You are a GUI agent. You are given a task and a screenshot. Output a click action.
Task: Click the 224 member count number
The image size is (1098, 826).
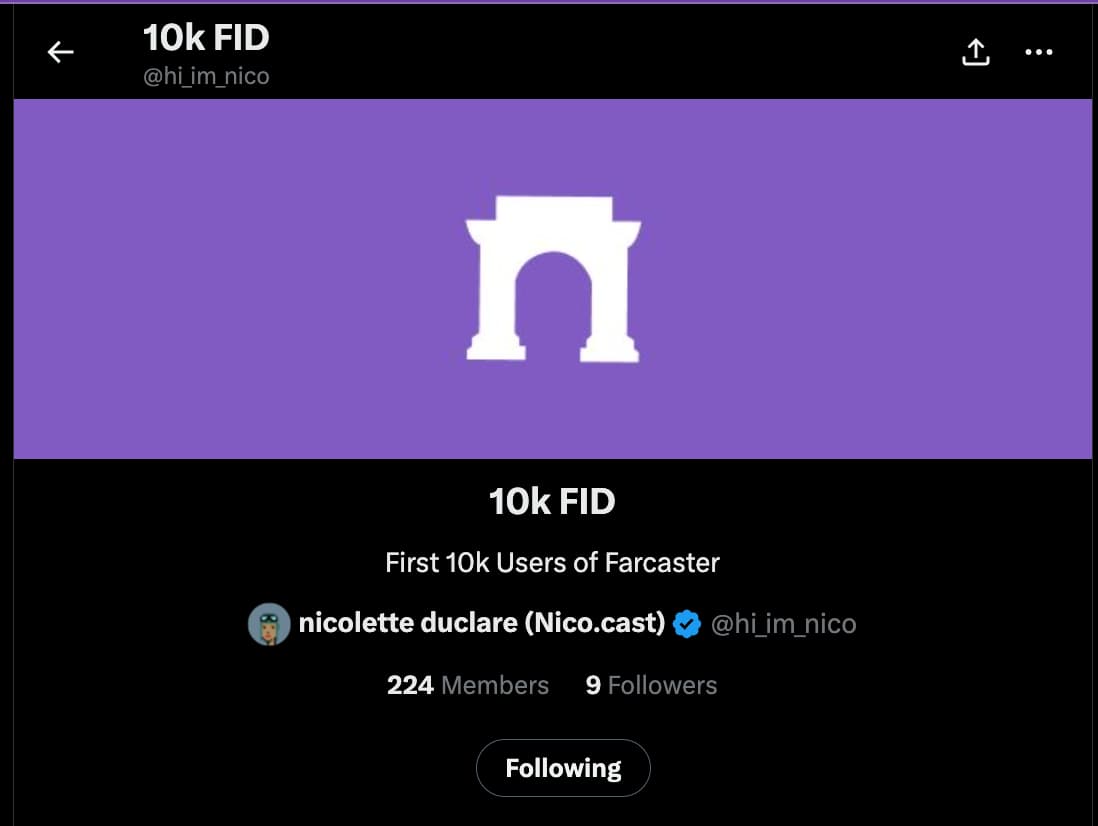click(x=410, y=685)
